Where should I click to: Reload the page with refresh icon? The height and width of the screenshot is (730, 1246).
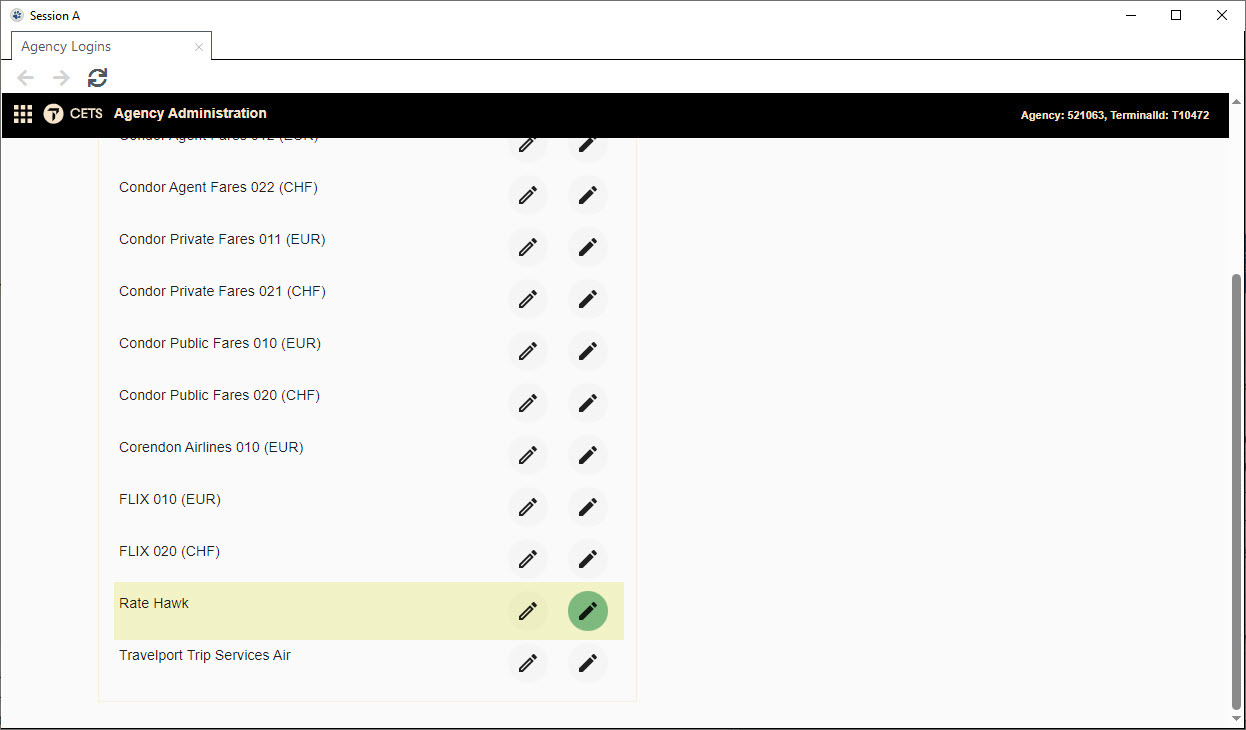tap(97, 78)
